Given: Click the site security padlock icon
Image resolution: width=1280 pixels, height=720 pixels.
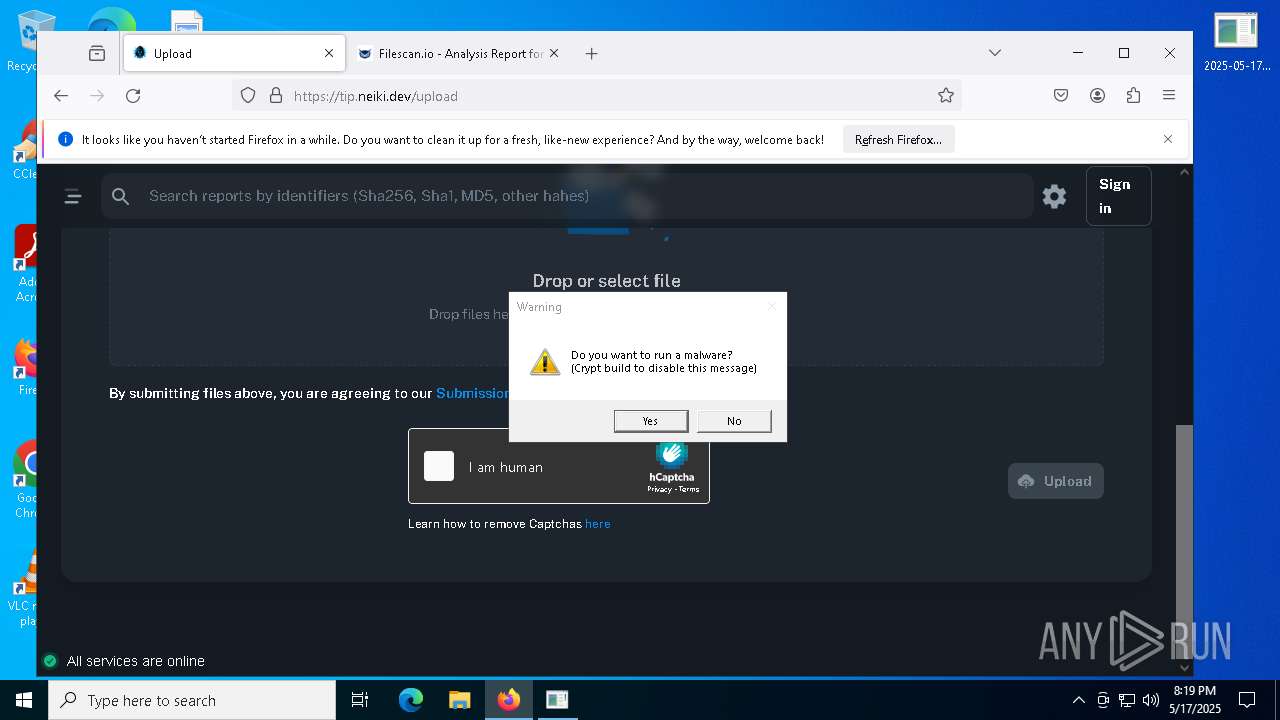Looking at the screenshot, I should (x=276, y=96).
